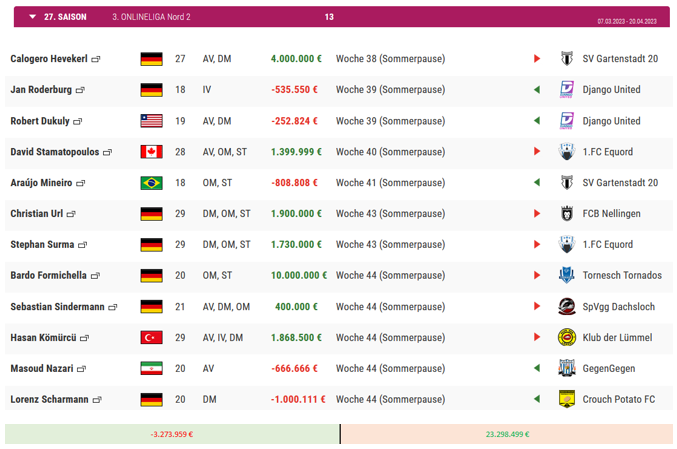
Task: Click the transfer fee 4.000.000 €
Action: (x=296, y=59)
